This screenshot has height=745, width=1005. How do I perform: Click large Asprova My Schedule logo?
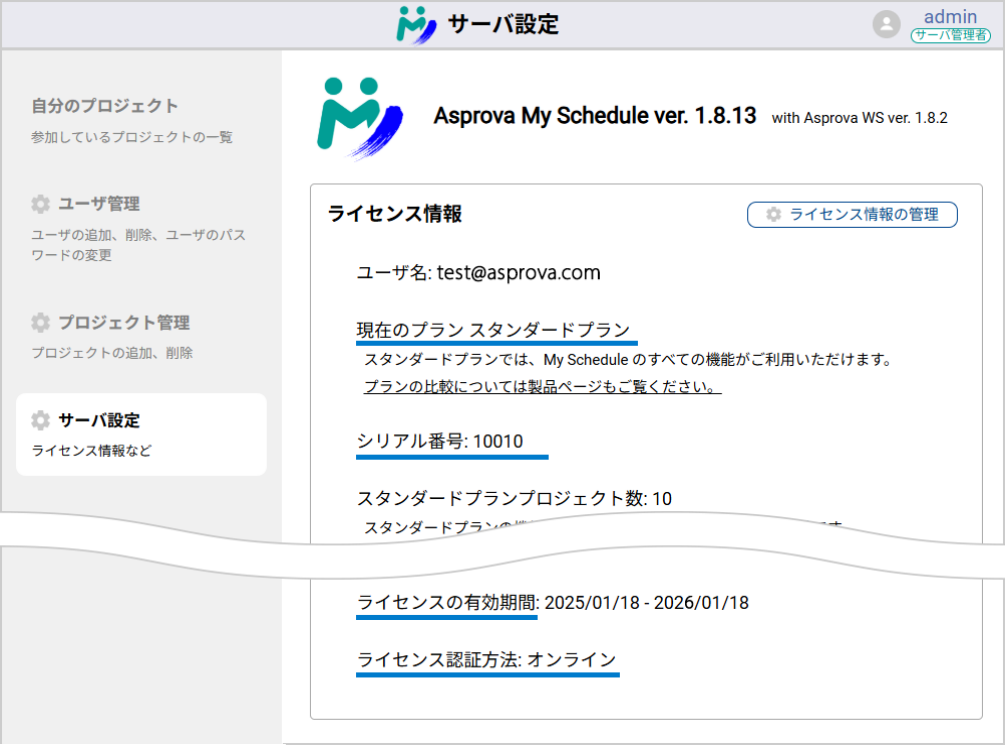[360, 118]
